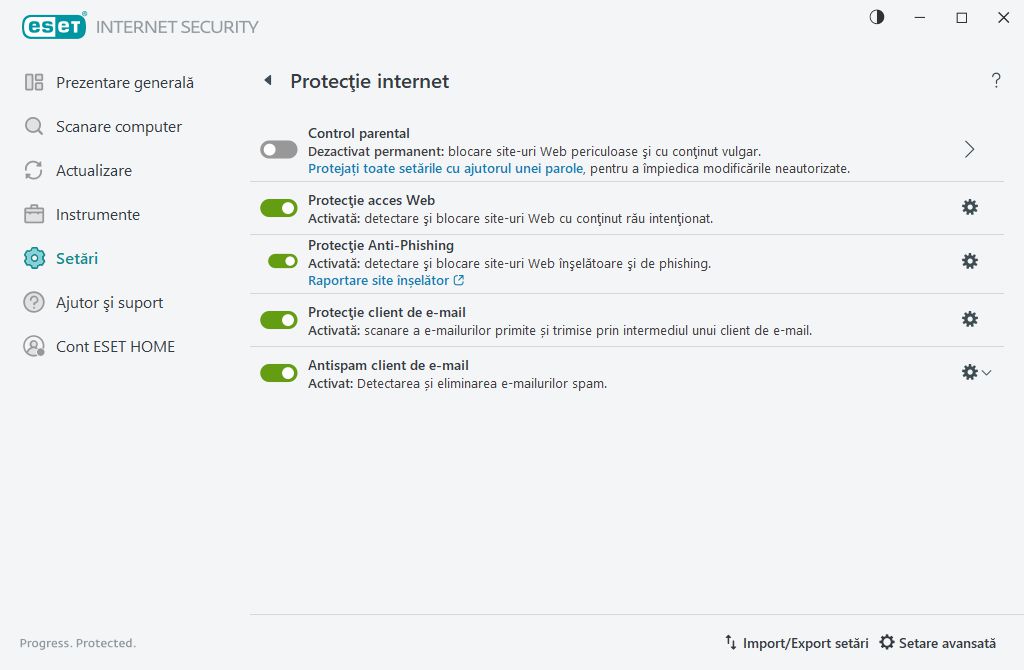The height and width of the screenshot is (670, 1024).
Task: Go back using the Protecţie internet back arrow
Action: 267,80
